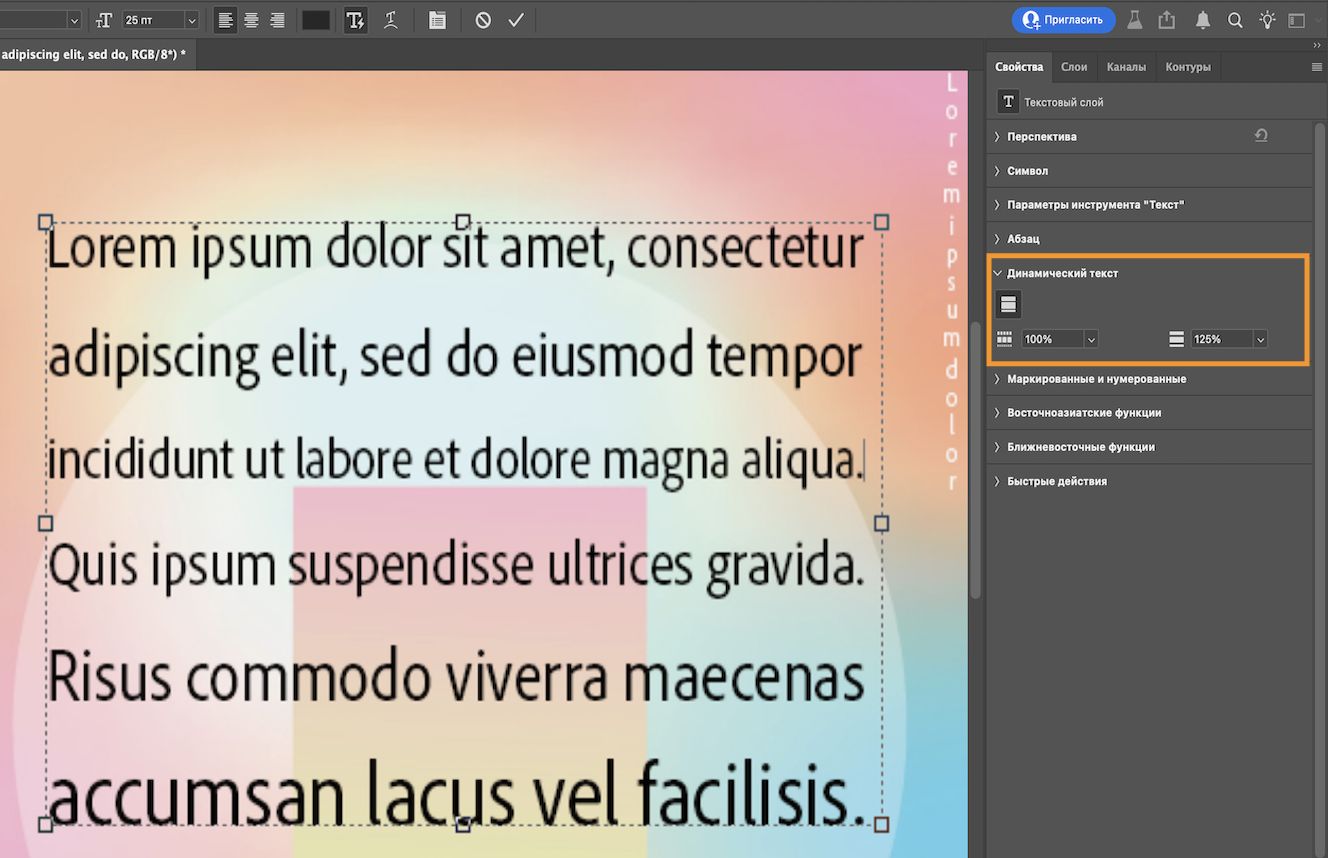The width and height of the screenshot is (1328, 858).
Task: Click the toggle Character and Paragraph panels icon
Action: pyautogui.click(x=437, y=19)
